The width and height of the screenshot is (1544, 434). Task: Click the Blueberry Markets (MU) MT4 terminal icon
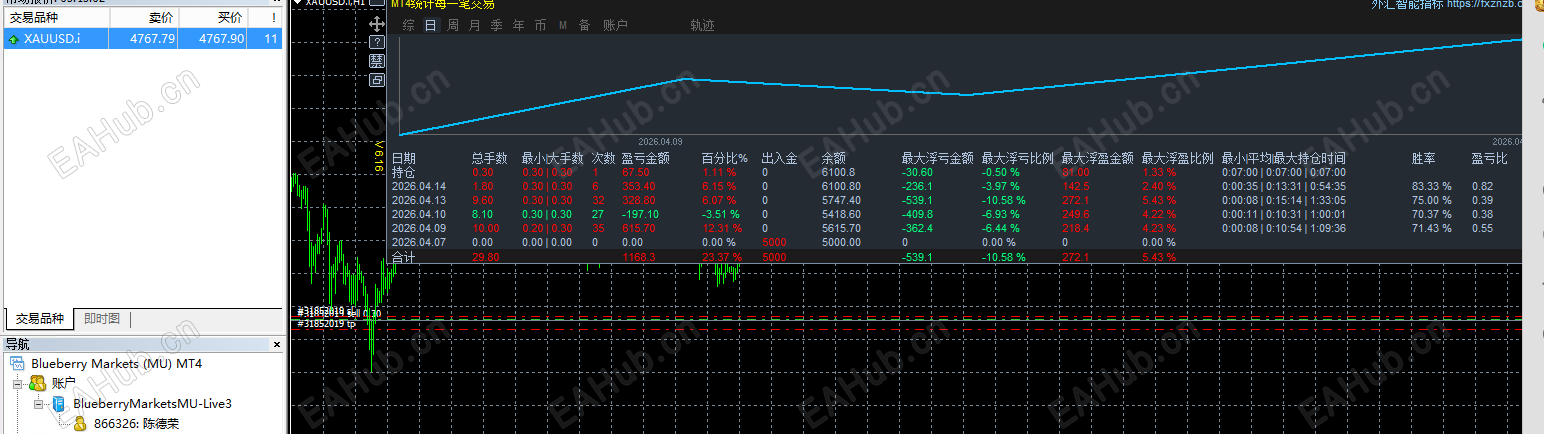coord(18,364)
